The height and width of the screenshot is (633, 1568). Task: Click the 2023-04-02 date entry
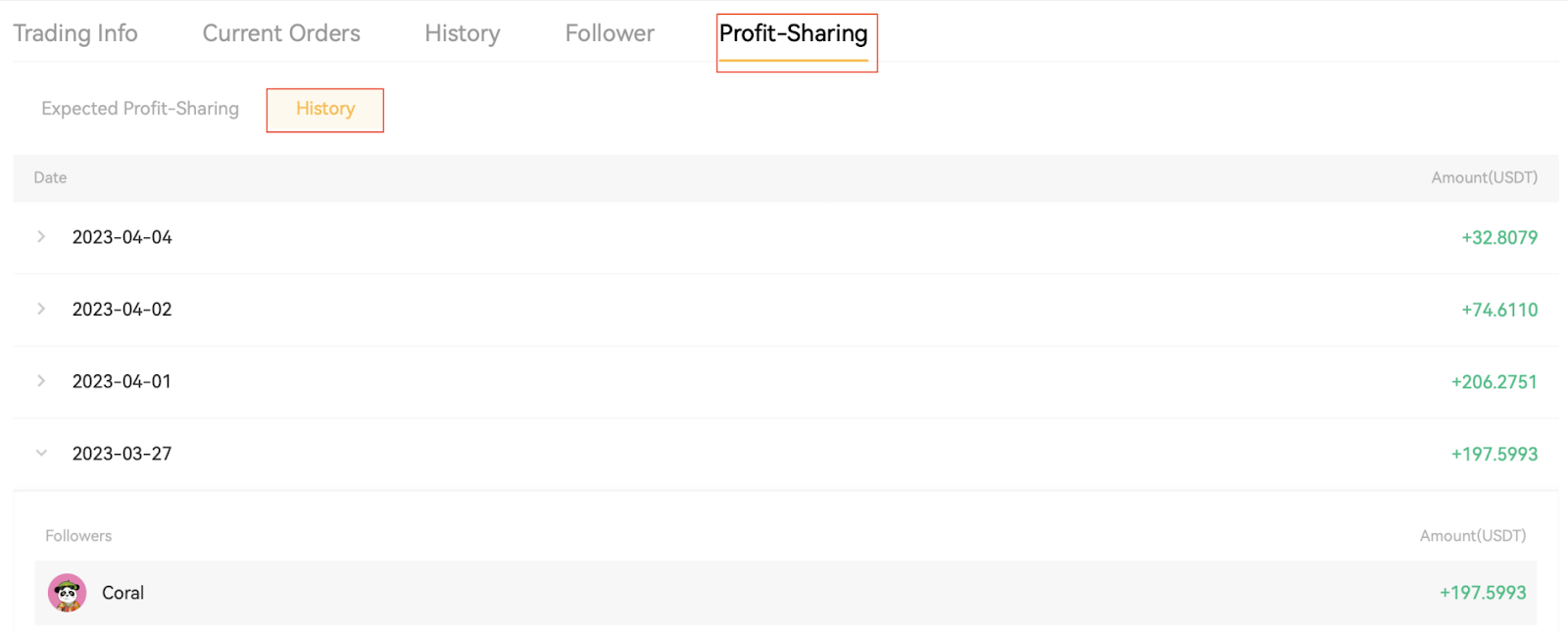[122, 310]
